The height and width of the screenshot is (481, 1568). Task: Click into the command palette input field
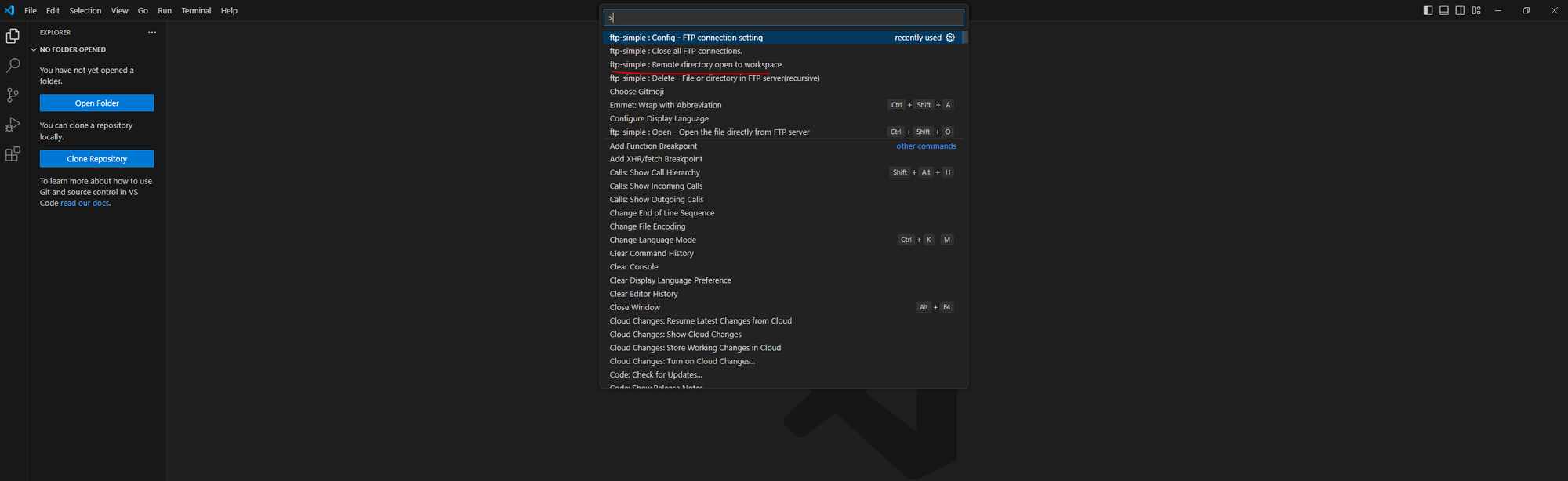(783, 17)
